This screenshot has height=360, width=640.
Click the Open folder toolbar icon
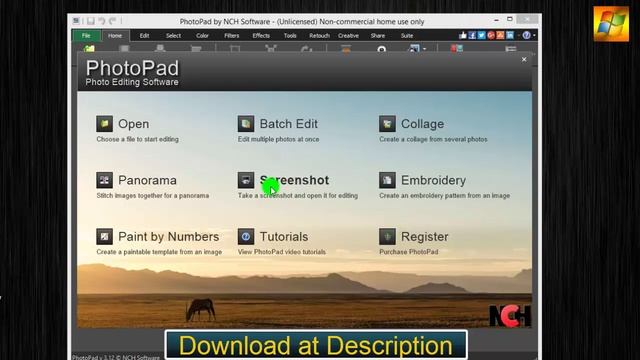[x=89, y=49]
